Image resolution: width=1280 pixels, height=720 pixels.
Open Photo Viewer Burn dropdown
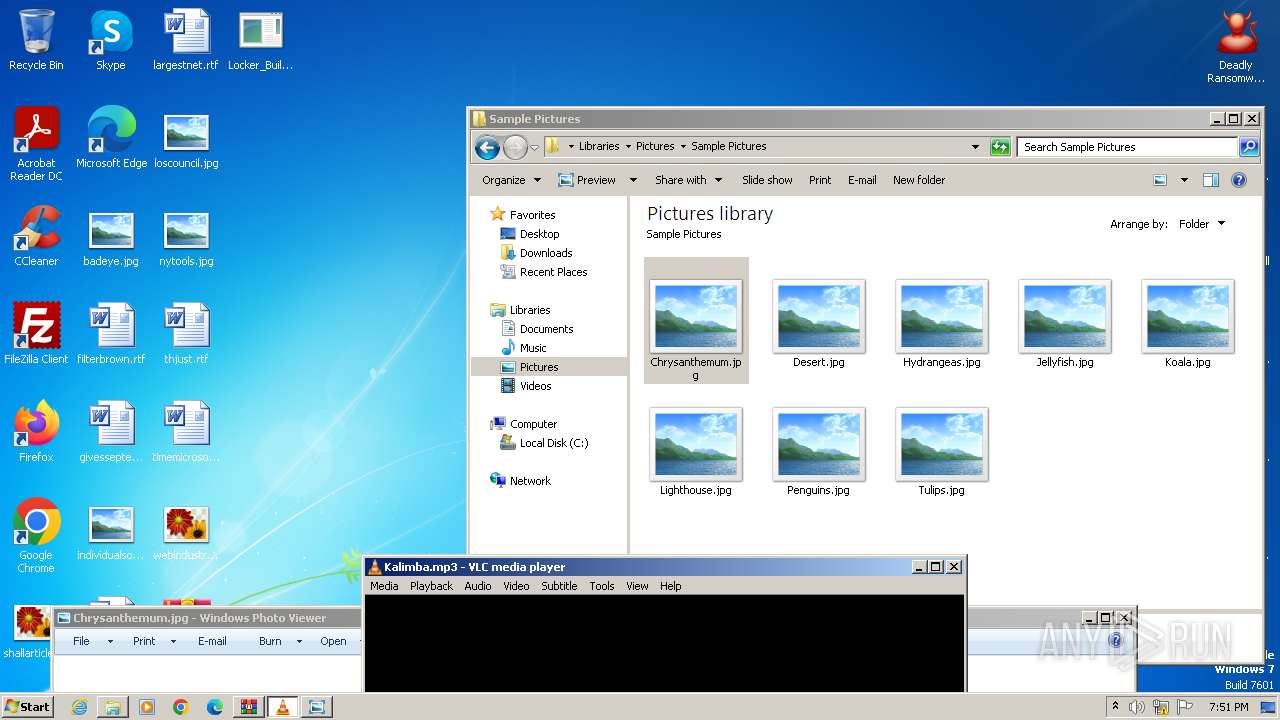tap(279, 641)
